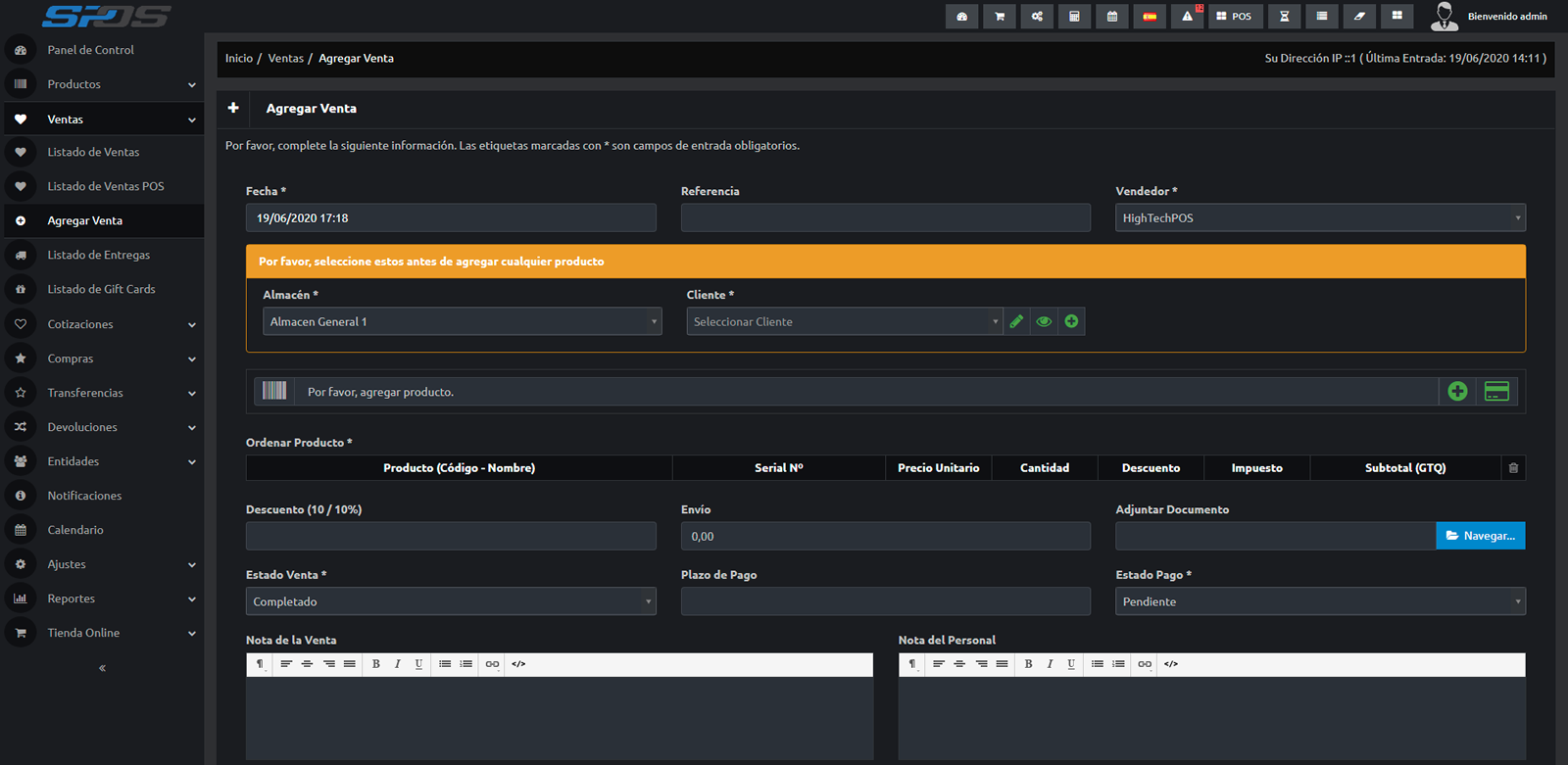Viewport: 1568px width, 765px height.
Task: Click the shopping cart icon in top toolbar
Action: pos(1000,17)
